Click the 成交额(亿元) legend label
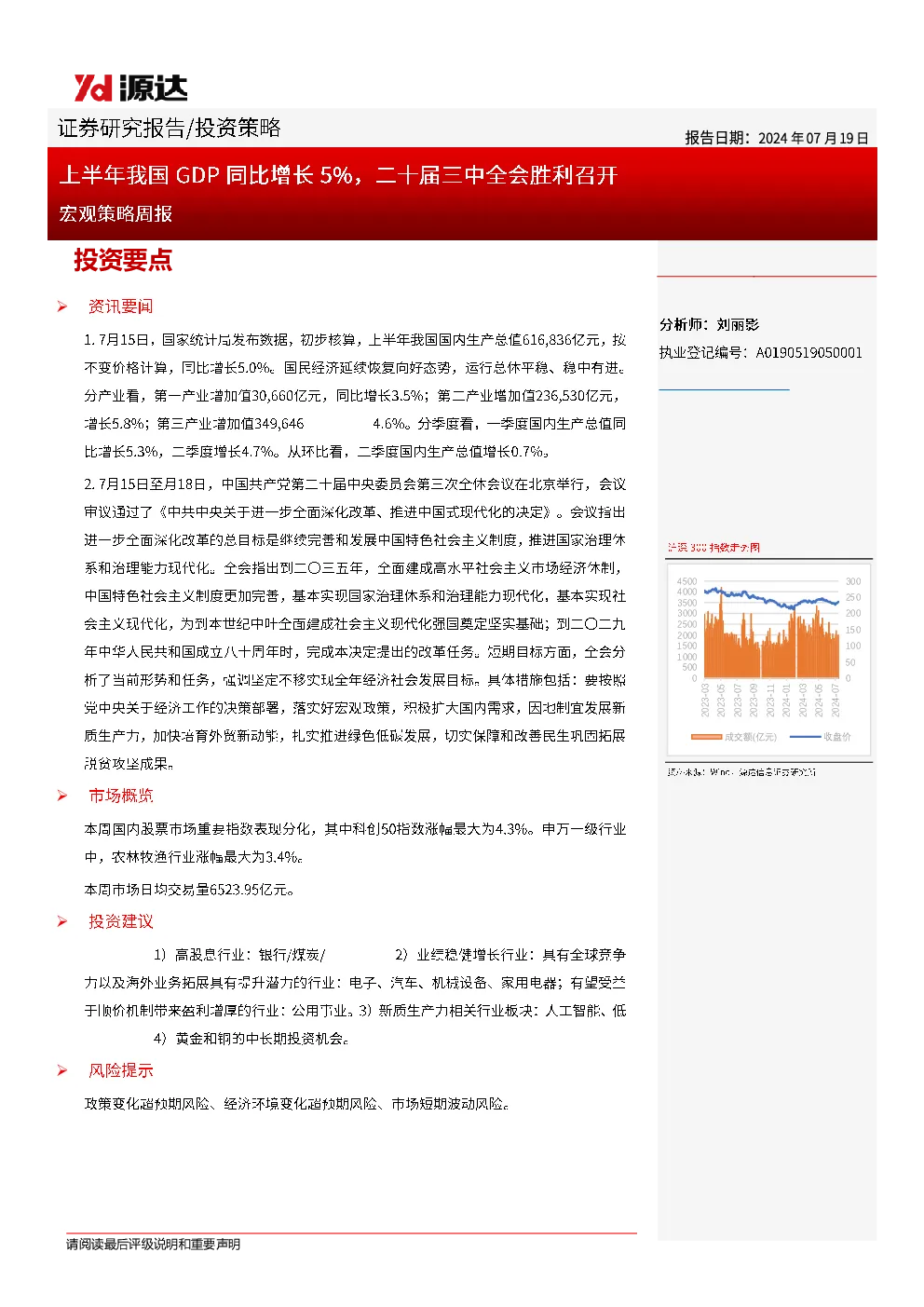This screenshot has width=924, height=1307. coord(751,737)
